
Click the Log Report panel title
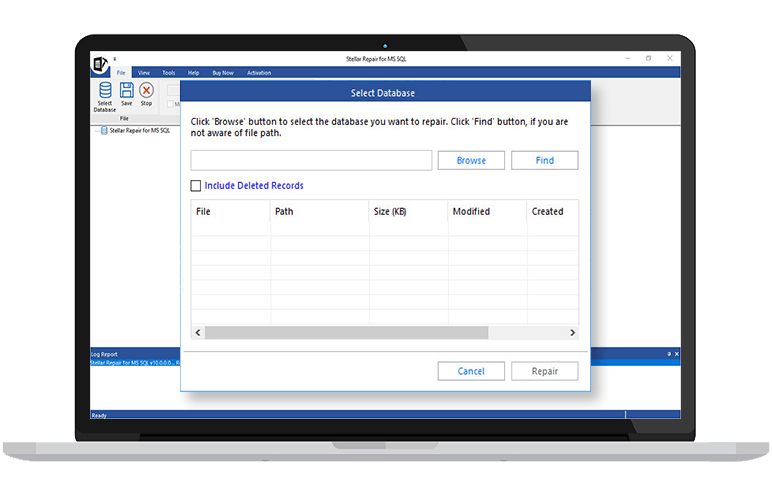(x=104, y=354)
